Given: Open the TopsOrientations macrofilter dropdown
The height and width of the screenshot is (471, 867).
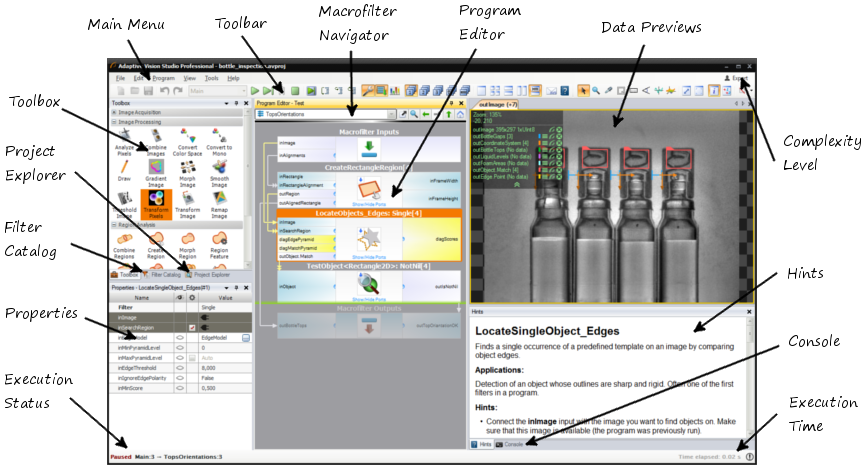Looking at the screenshot, I should 391,115.
